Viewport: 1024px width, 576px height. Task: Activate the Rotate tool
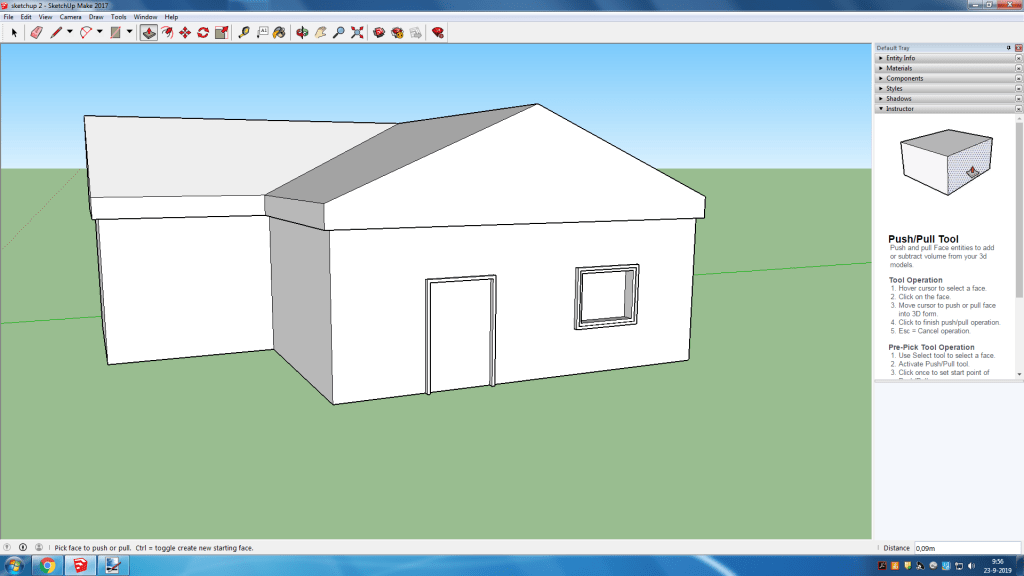(203, 32)
